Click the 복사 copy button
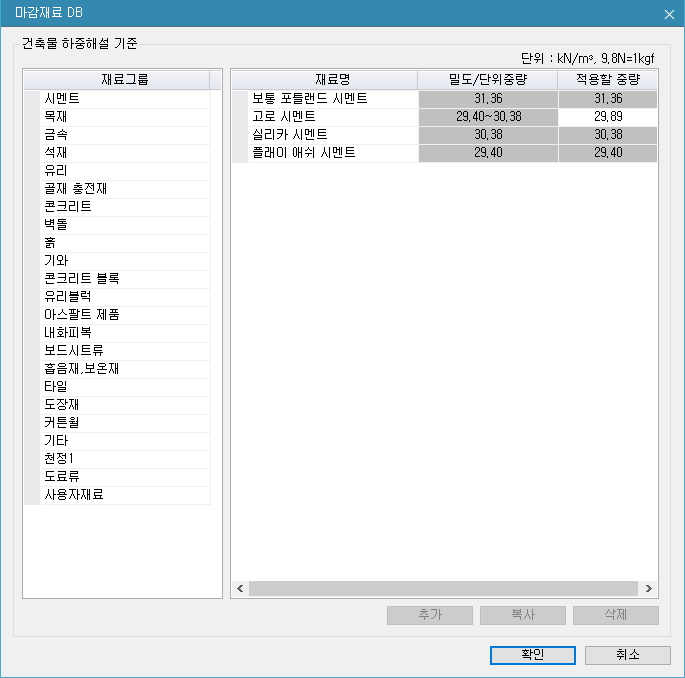685x678 pixels. tap(523, 615)
